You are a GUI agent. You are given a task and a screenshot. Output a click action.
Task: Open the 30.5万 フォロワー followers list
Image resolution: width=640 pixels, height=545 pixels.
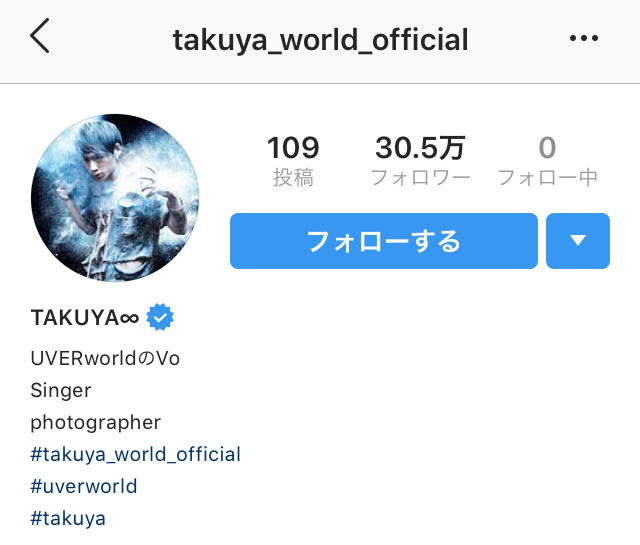[x=420, y=162]
